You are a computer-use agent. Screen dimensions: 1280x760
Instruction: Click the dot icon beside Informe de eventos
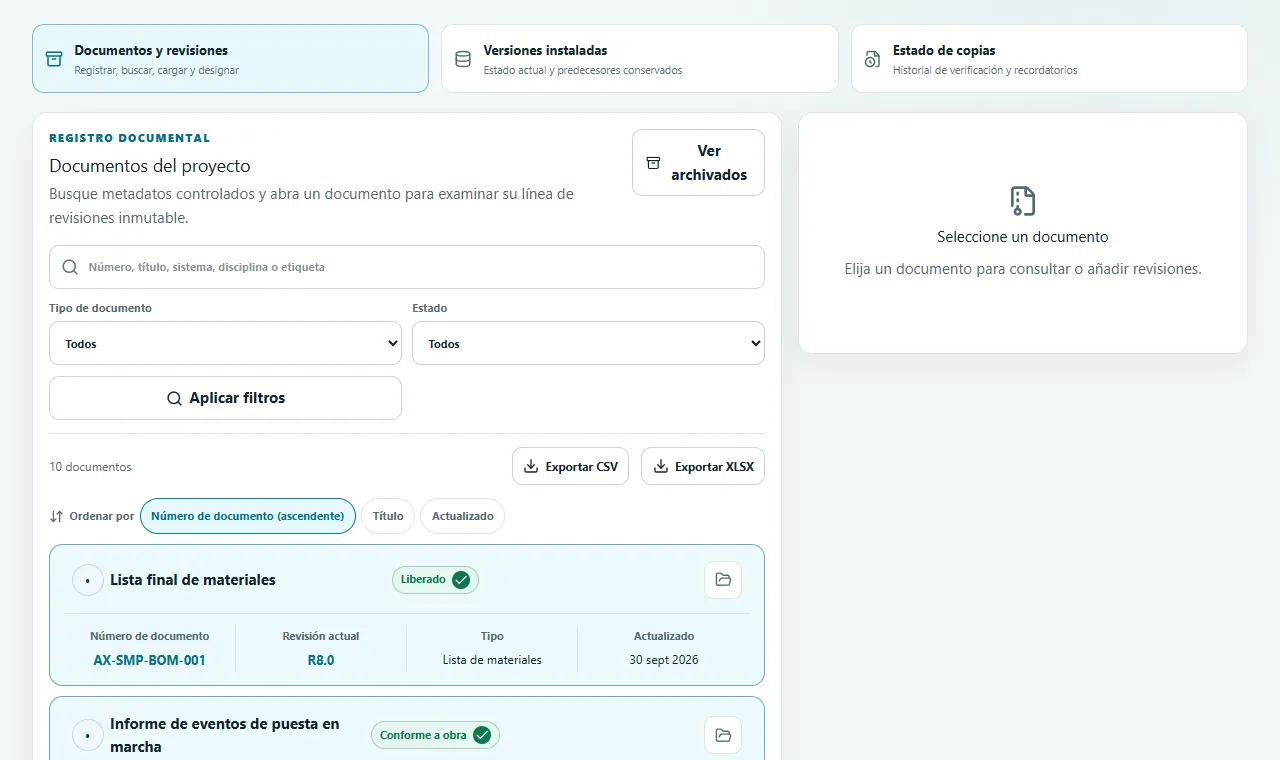pyautogui.click(x=88, y=735)
